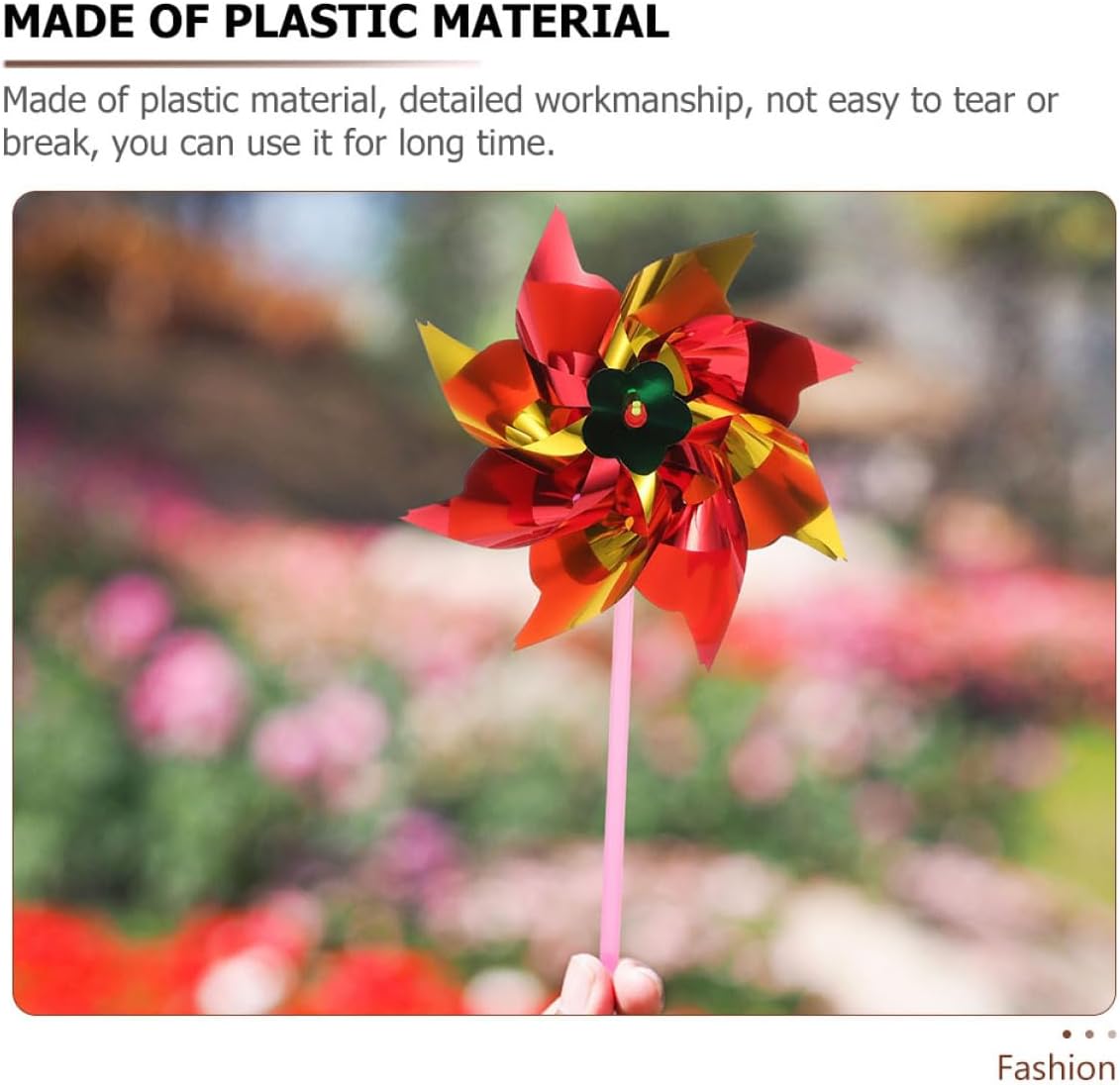The image size is (1120, 1085).
Task: Click the fingers holding the stick
Action: (x=606, y=984)
